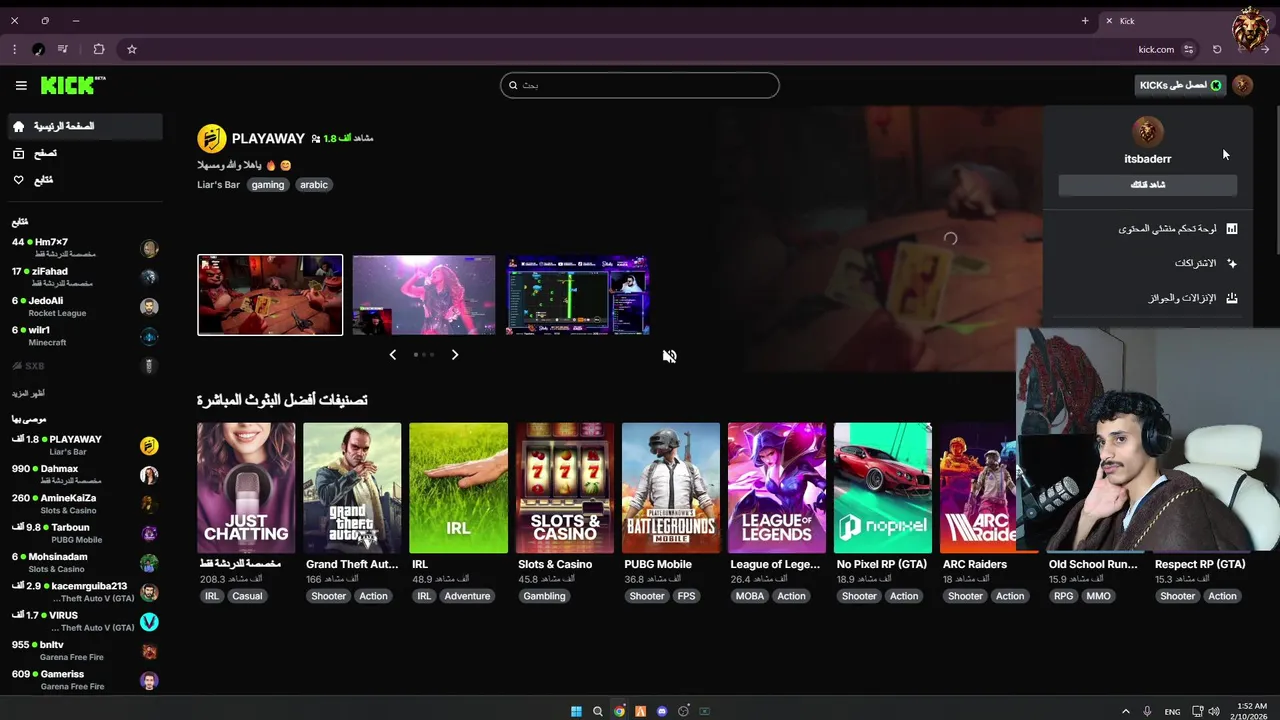Open the Grand Theft Auto category card
The height and width of the screenshot is (720, 1280).
click(352, 488)
